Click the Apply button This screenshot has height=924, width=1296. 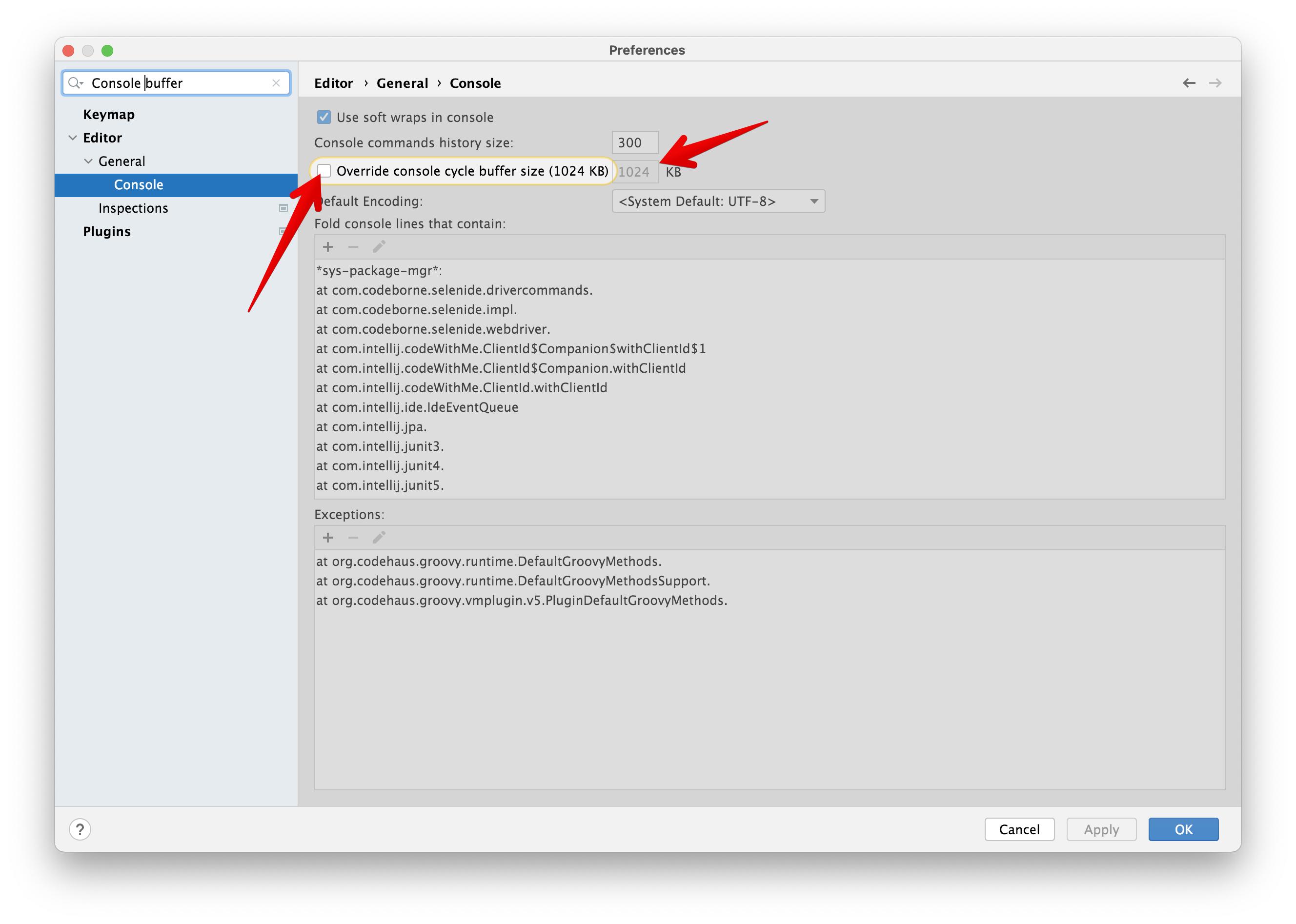point(1101,829)
